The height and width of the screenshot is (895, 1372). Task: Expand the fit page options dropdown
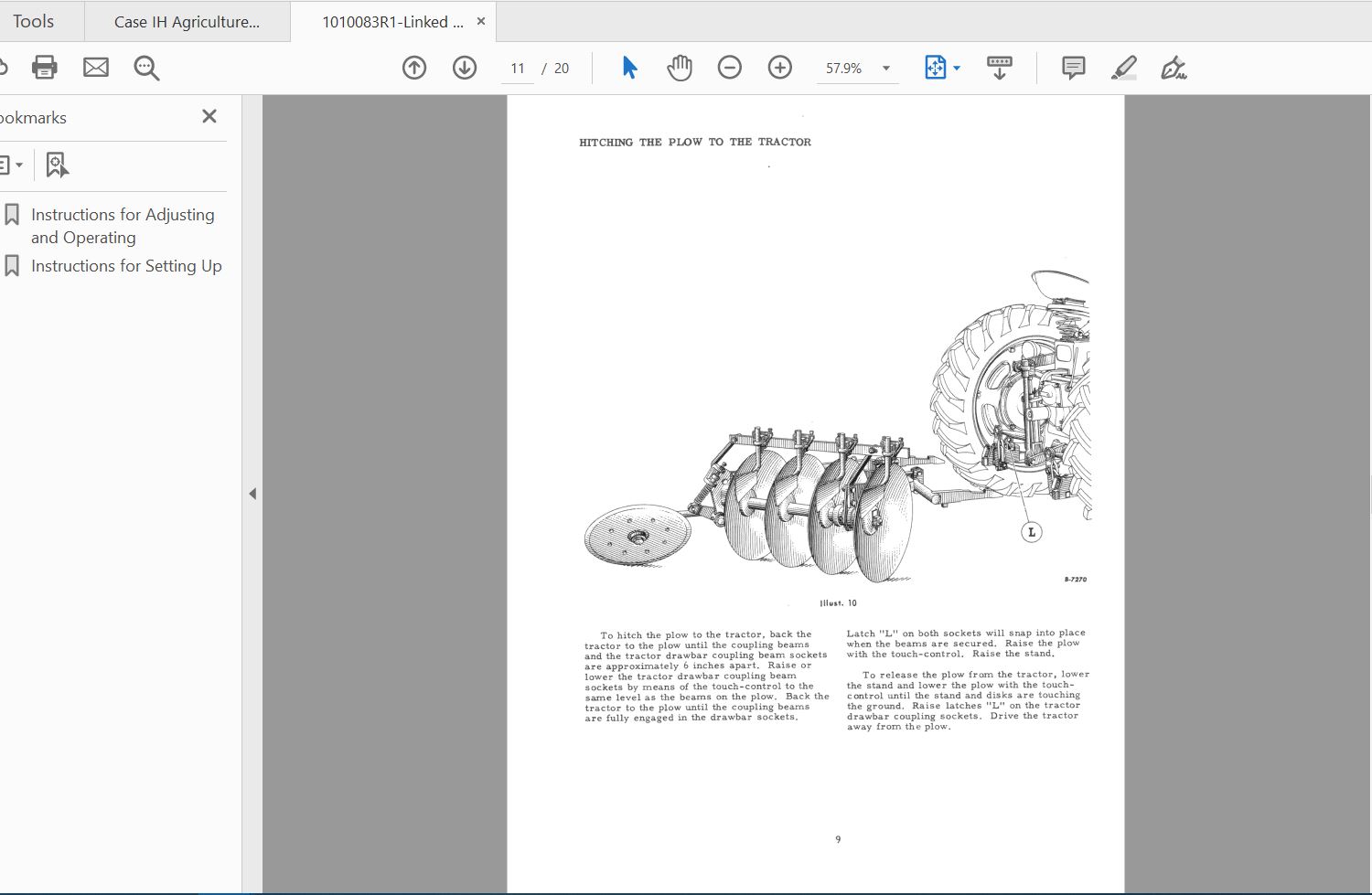[957, 69]
